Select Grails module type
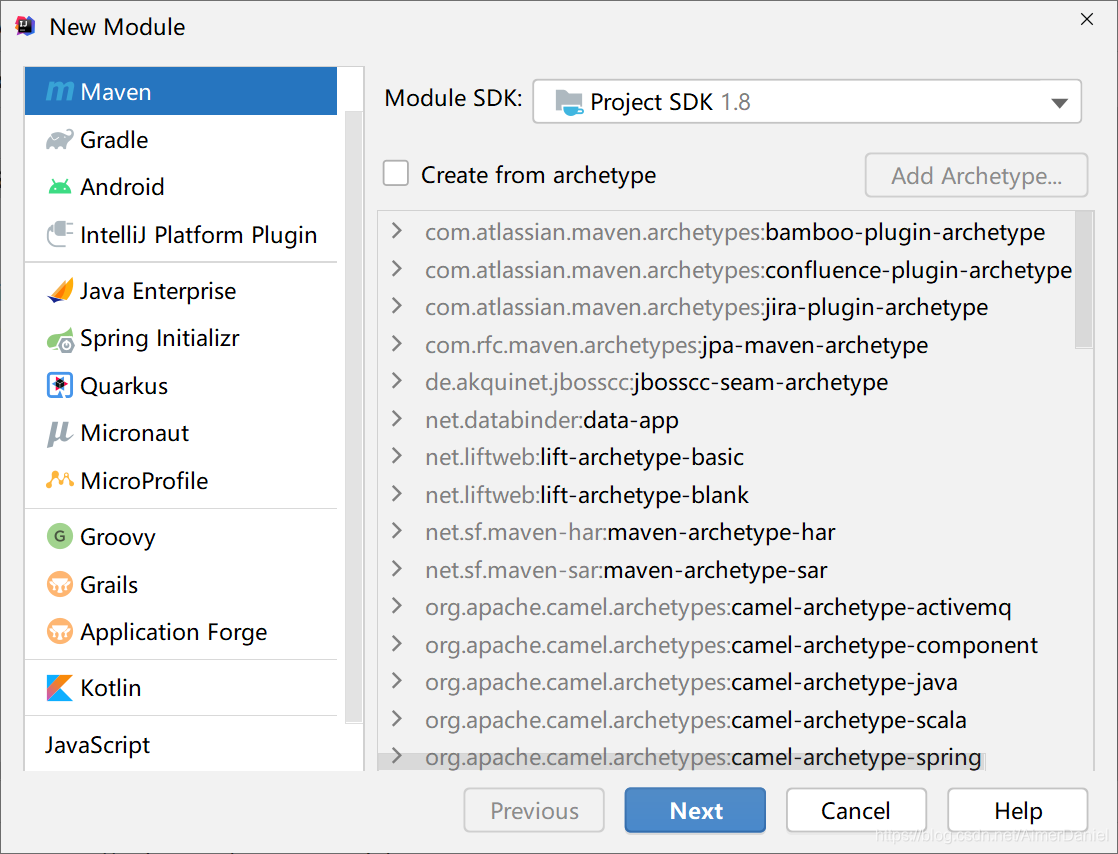Viewport: 1118px width, 854px height. coord(180,585)
